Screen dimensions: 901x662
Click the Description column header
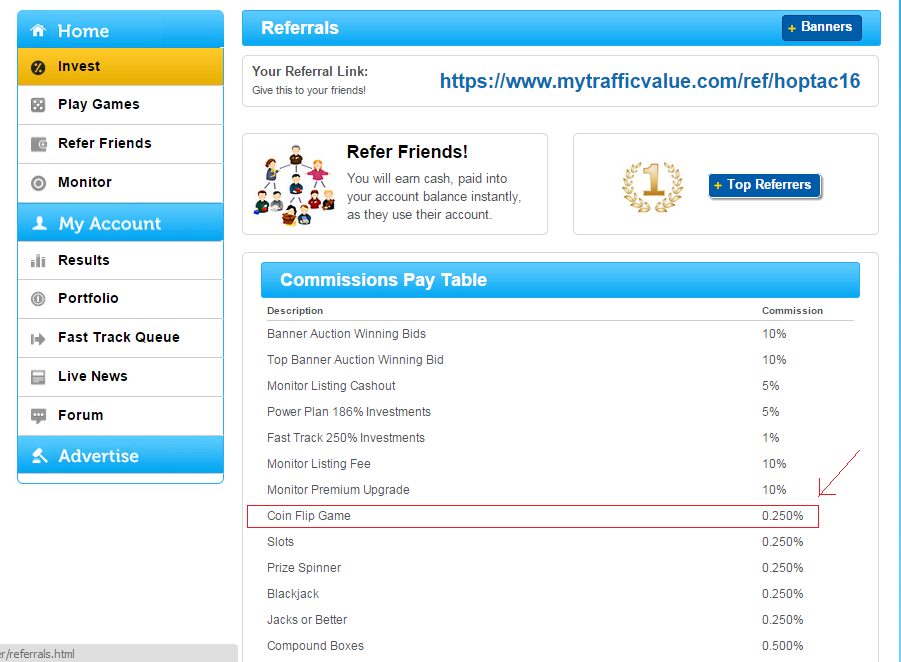(295, 311)
